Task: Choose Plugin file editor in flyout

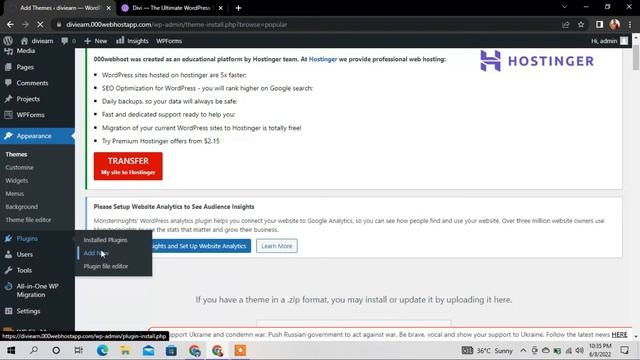Action: point(106,266)
